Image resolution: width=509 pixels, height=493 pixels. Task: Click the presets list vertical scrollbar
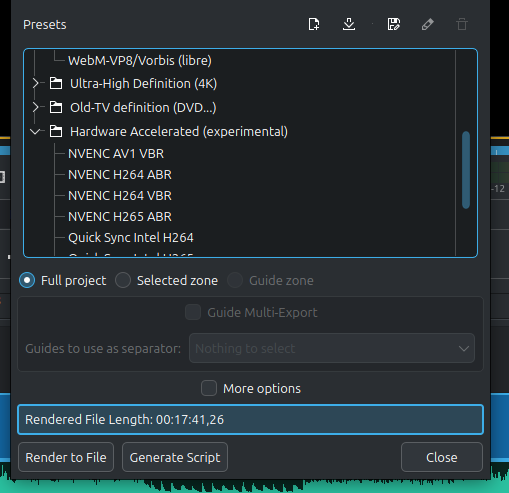[x=466, y=170]
